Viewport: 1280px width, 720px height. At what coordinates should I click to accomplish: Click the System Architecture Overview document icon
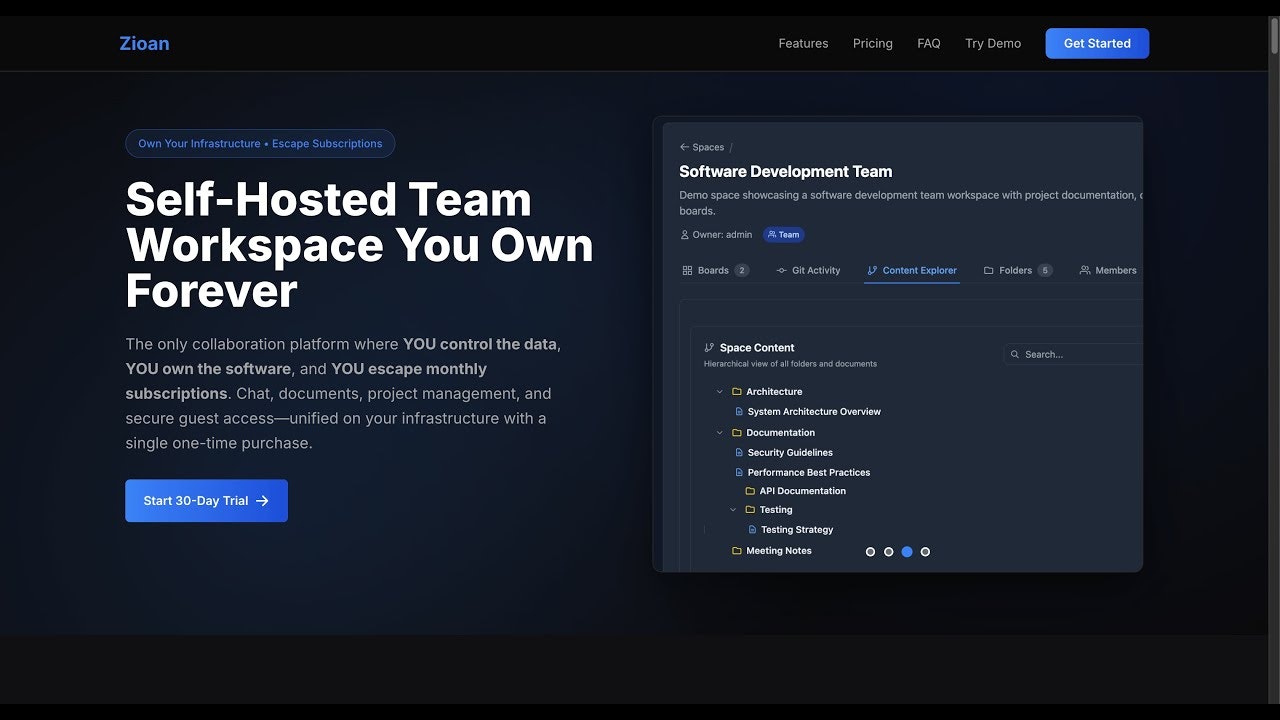[x=739, y=412]
